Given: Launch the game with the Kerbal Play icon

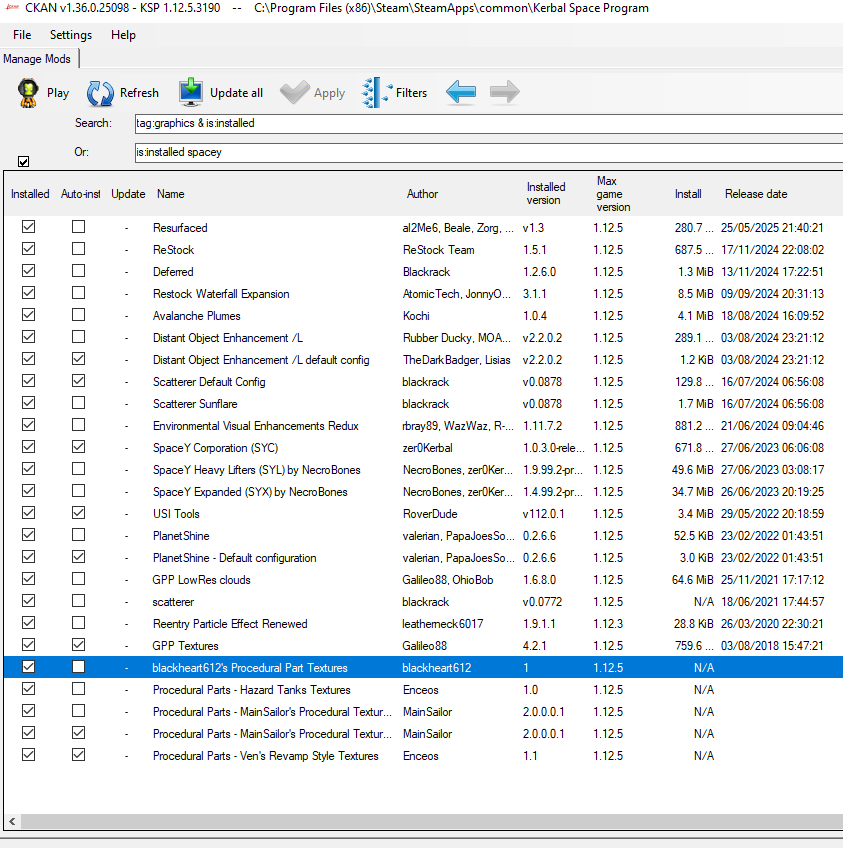Looking at the screenshot, I should coord(28,92).
